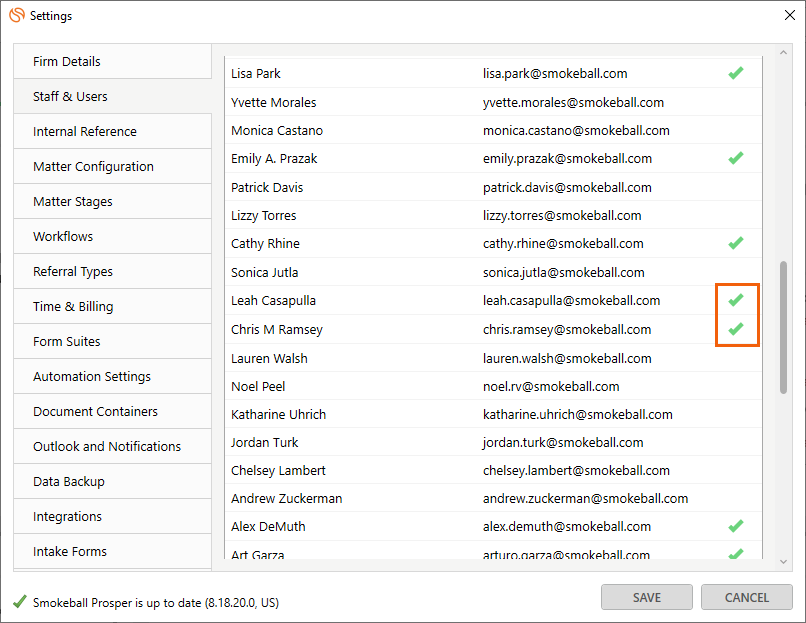Close the Settings window
806x623 pixels.
pos(790,15)
